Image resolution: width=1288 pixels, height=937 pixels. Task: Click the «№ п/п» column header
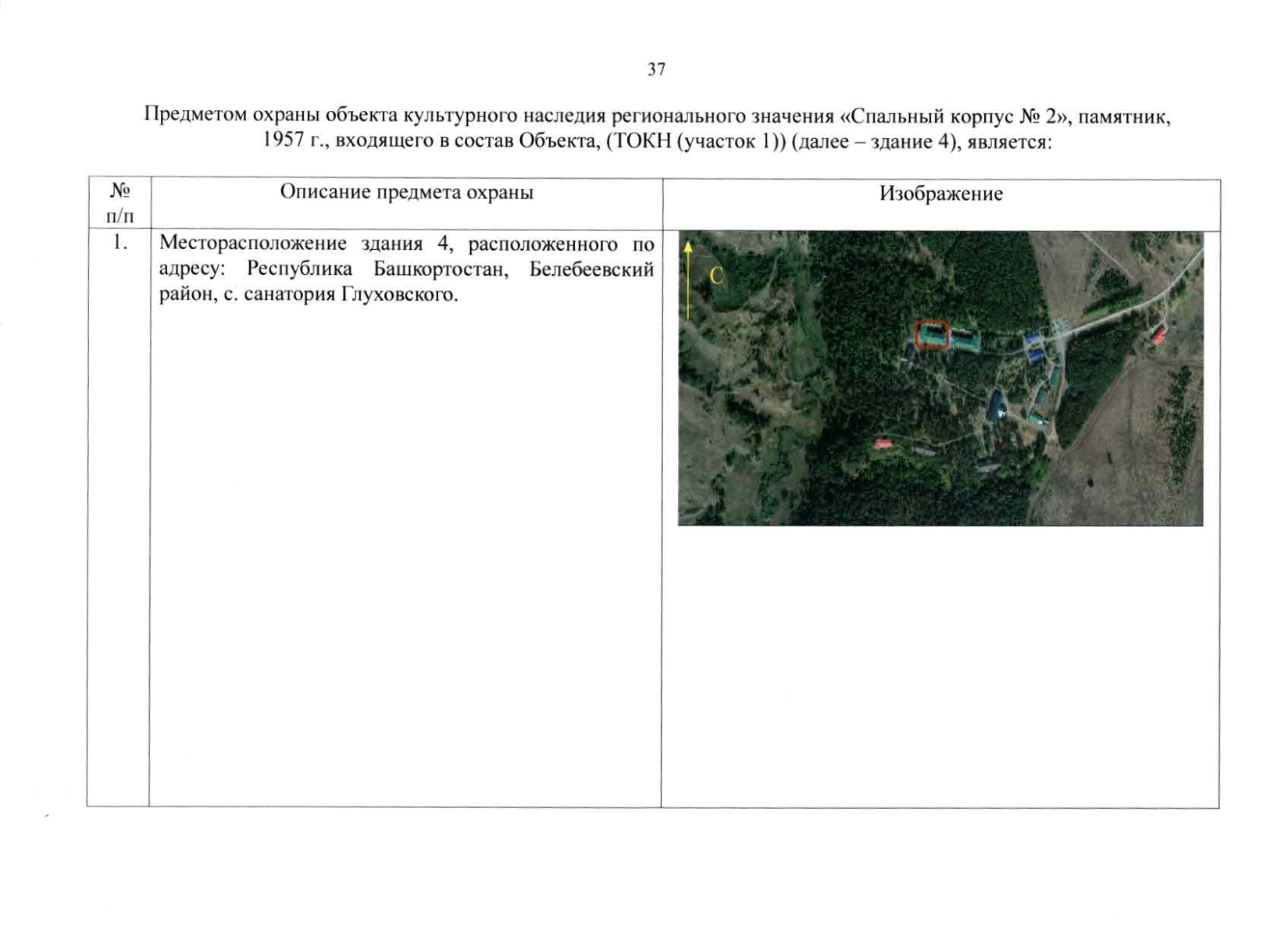(x=120, y=203)
